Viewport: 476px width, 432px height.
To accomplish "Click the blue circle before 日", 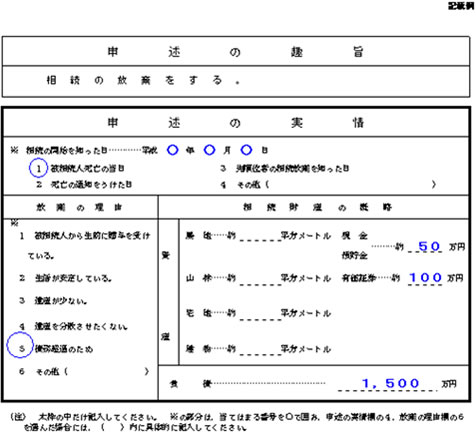I will [246, 150].
